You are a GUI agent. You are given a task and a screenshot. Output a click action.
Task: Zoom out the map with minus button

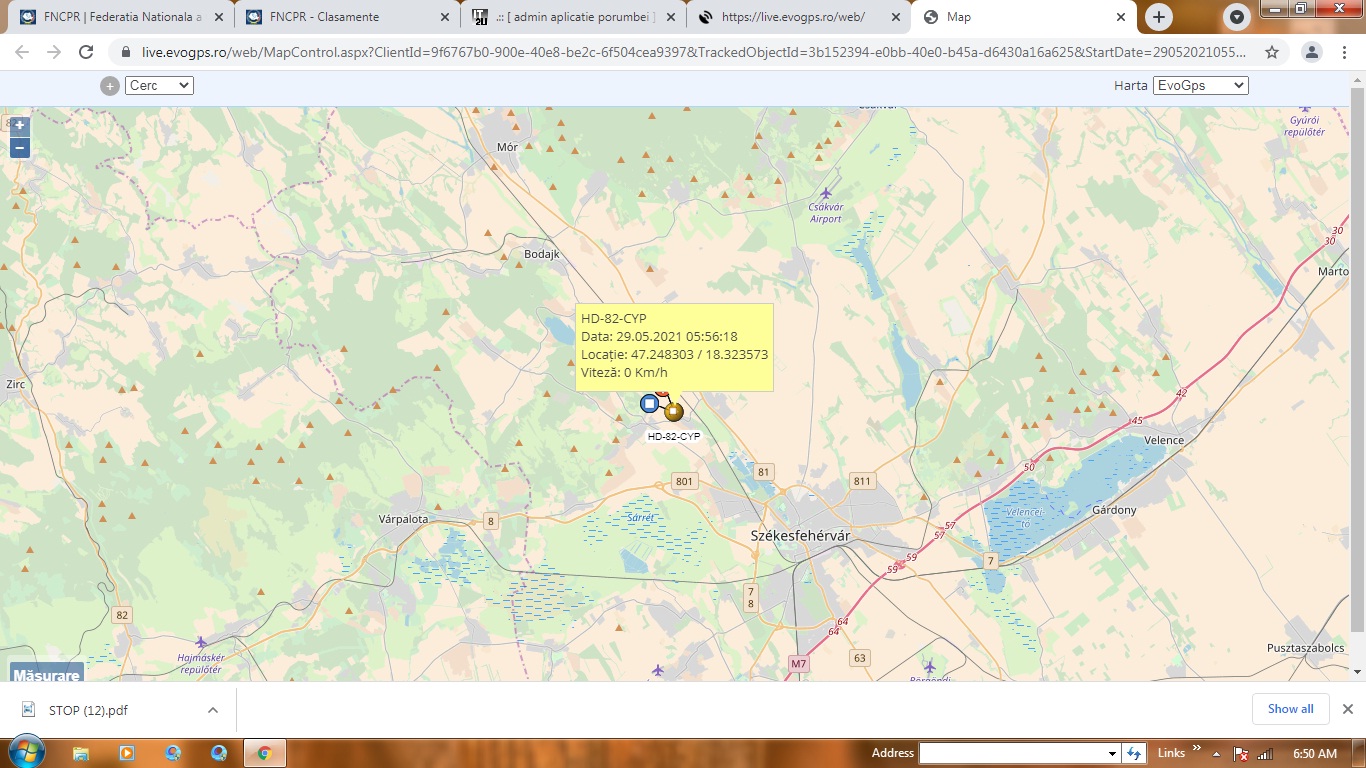pyautogui.click(x=19, y=149)
